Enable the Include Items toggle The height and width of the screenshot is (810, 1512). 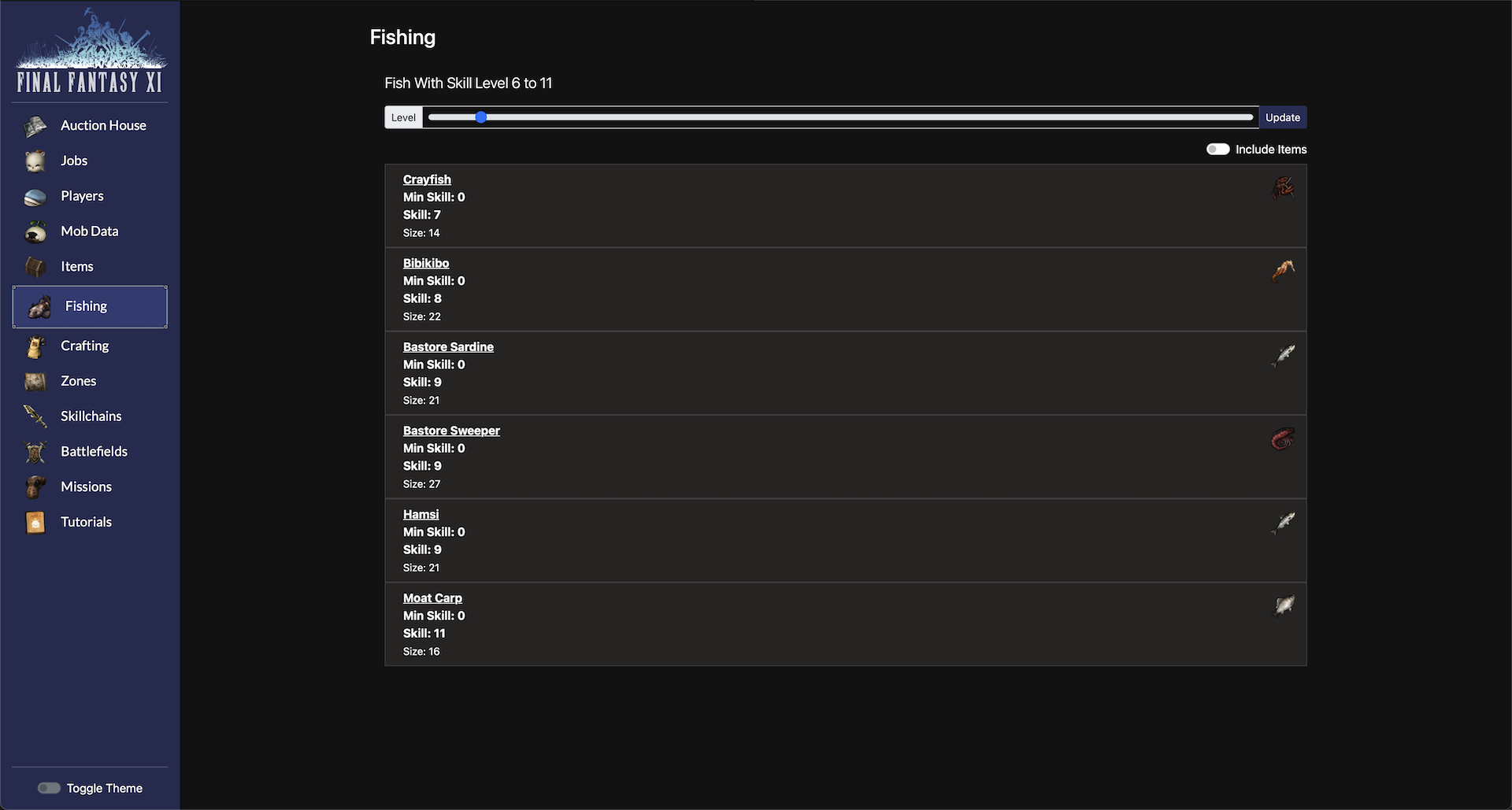click(1217, 150)
